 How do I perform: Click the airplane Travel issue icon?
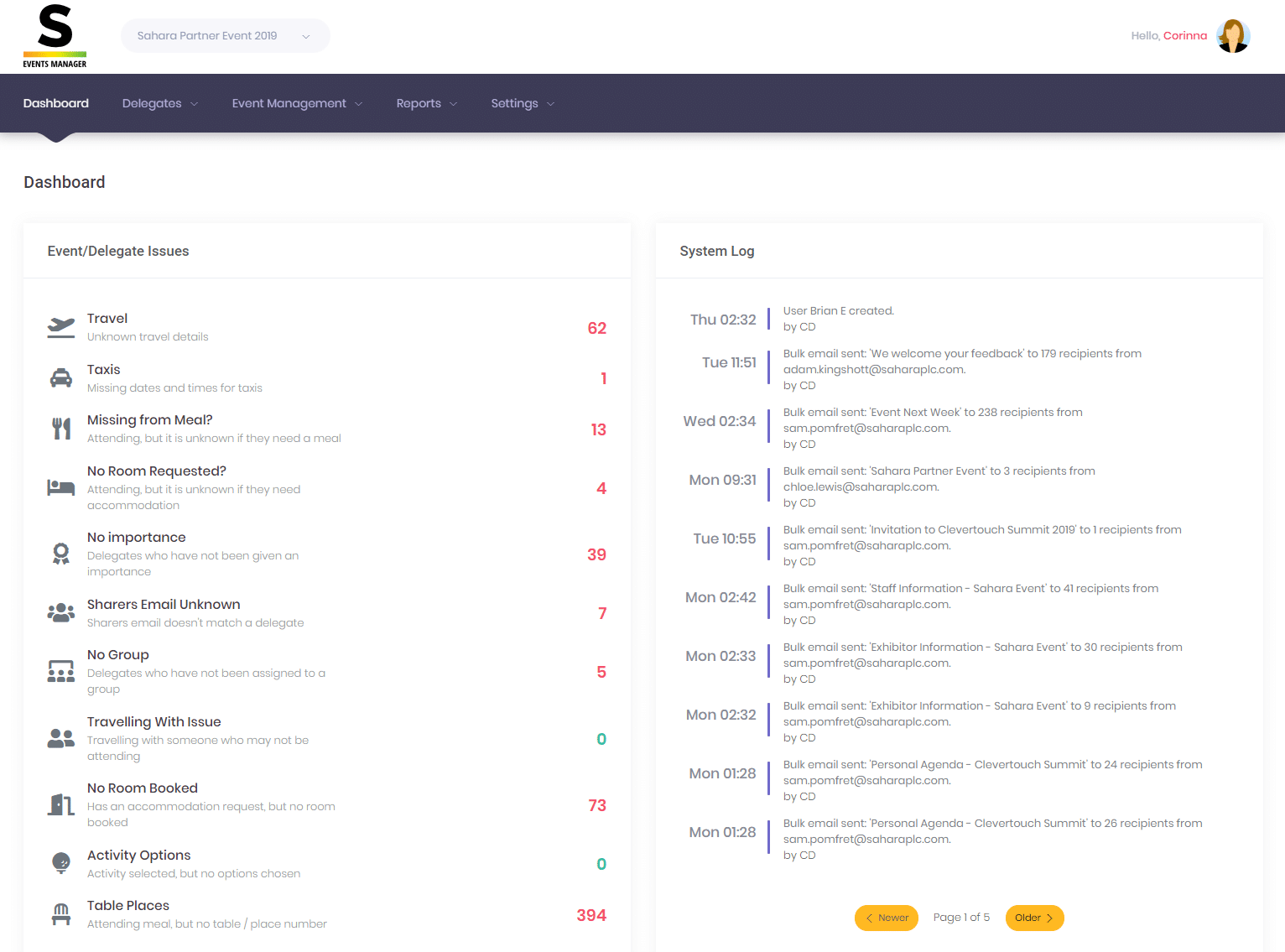click(x=60, y=327)
